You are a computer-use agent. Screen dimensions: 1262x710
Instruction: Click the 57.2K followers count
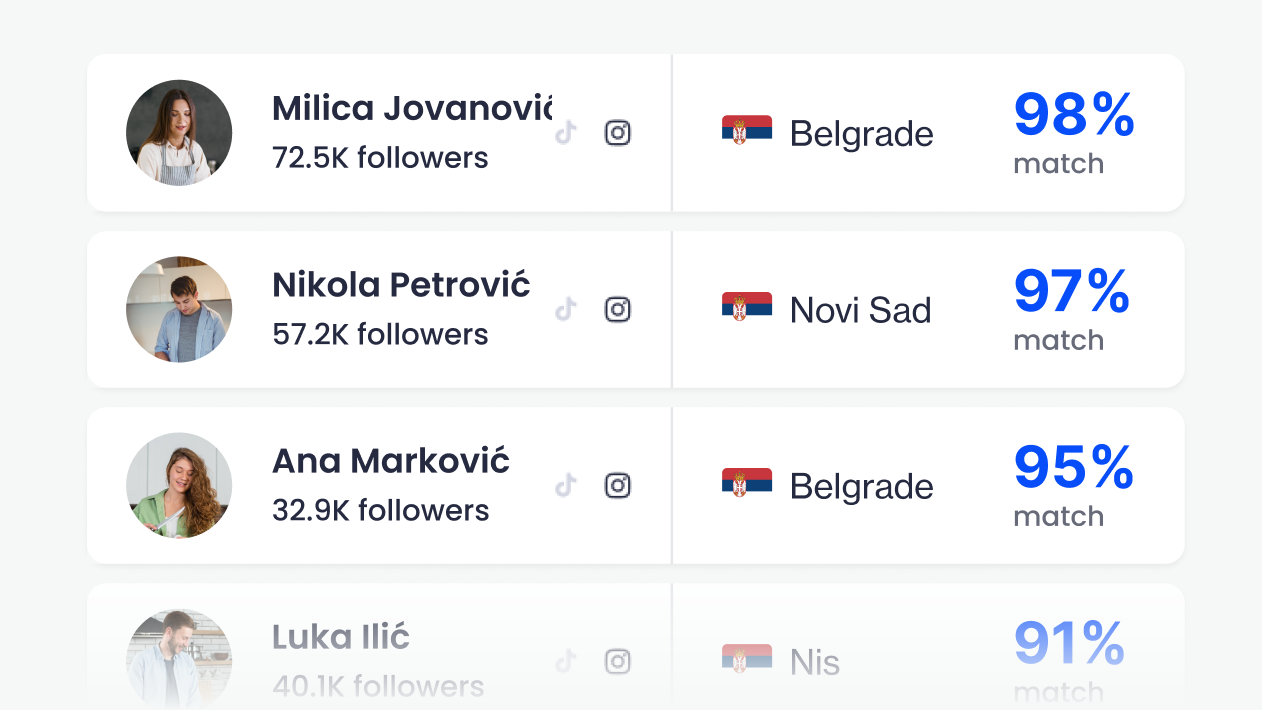[x=380, y=334]
